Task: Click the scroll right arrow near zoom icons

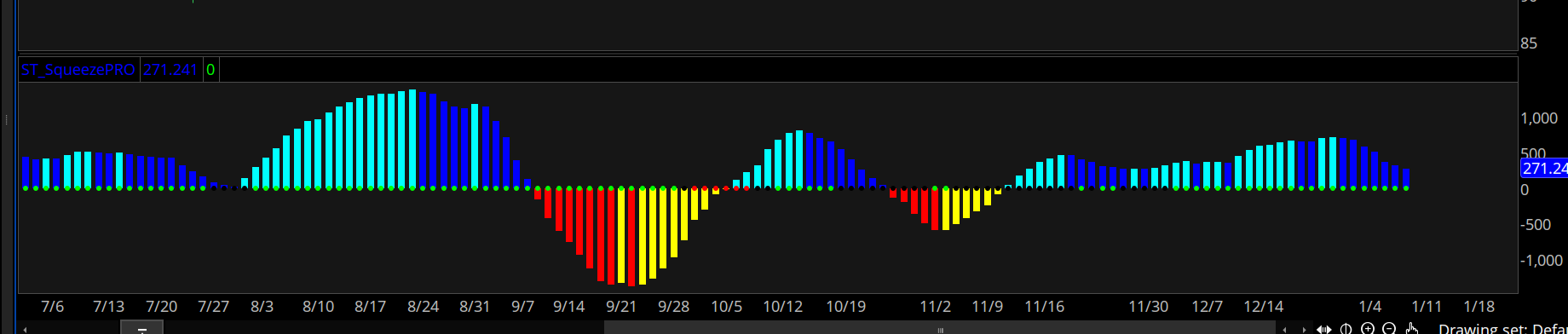Action: [1304, 330]
